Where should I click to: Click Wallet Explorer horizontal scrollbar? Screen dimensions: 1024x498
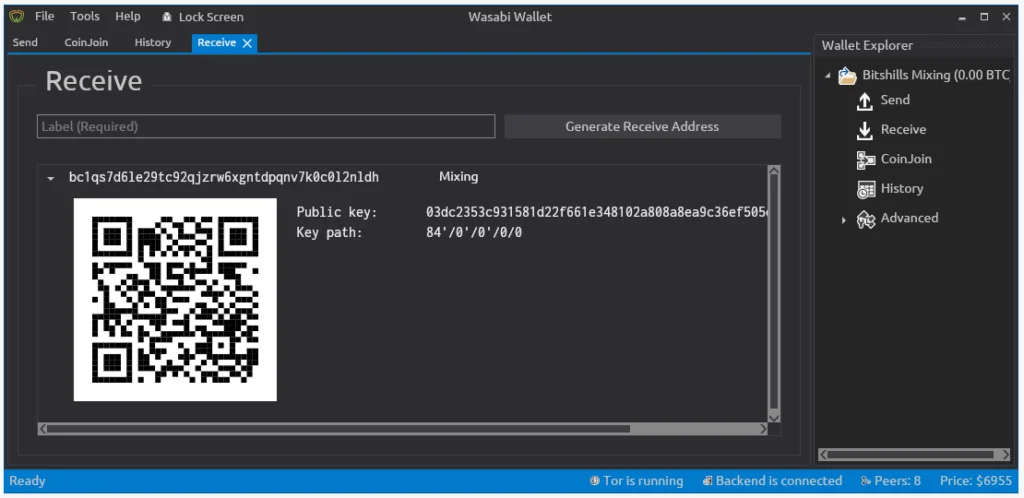click(916, 454)
